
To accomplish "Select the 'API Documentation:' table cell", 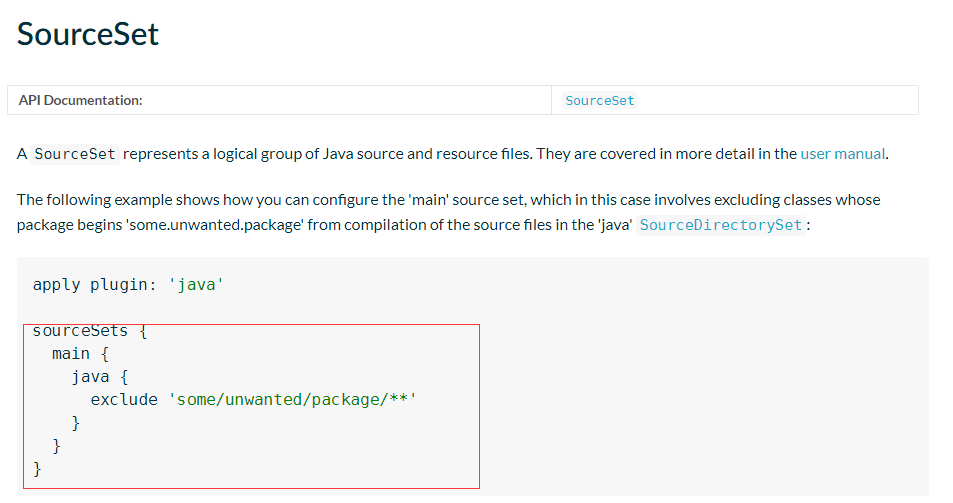I will coord(81,100).
